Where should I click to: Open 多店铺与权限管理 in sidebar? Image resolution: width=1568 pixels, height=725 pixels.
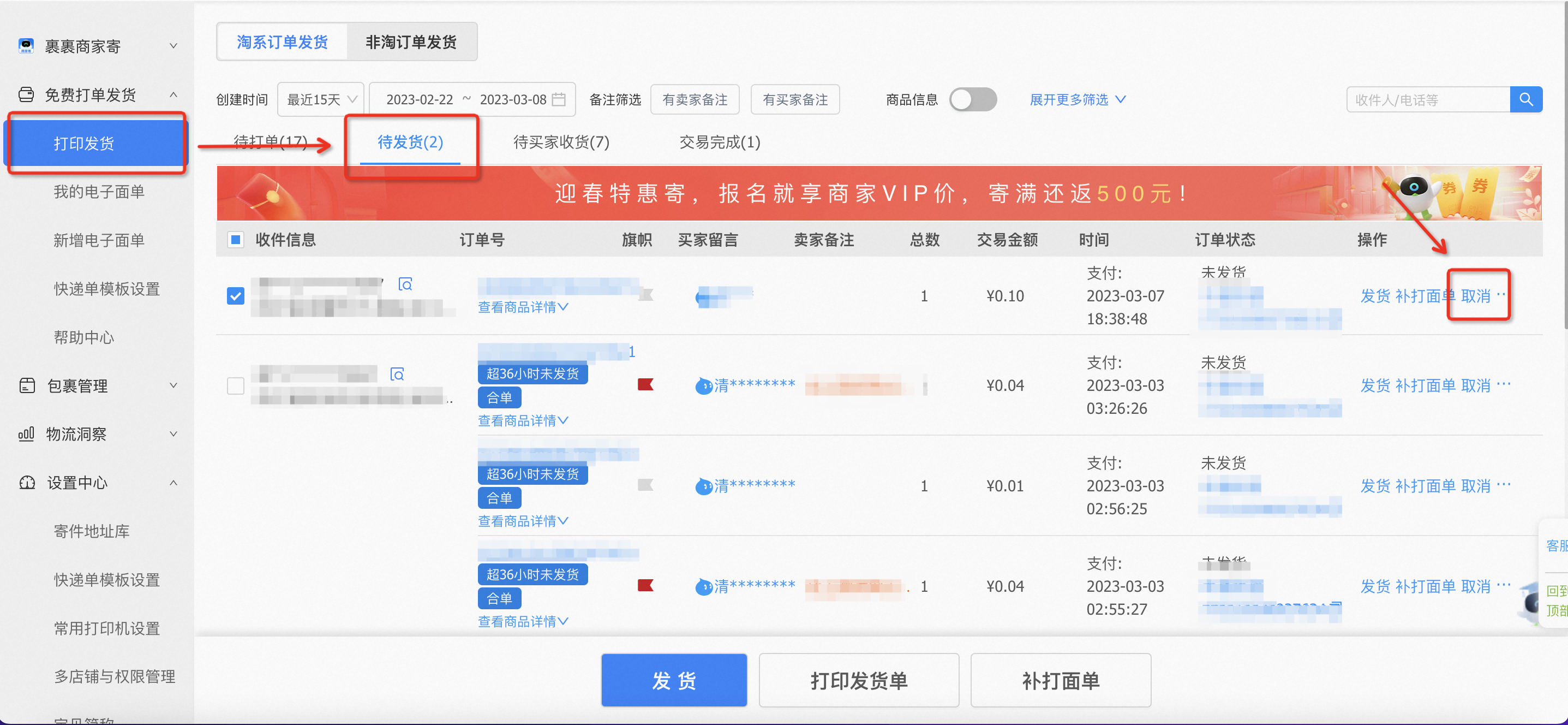click(x=115, y=676)
